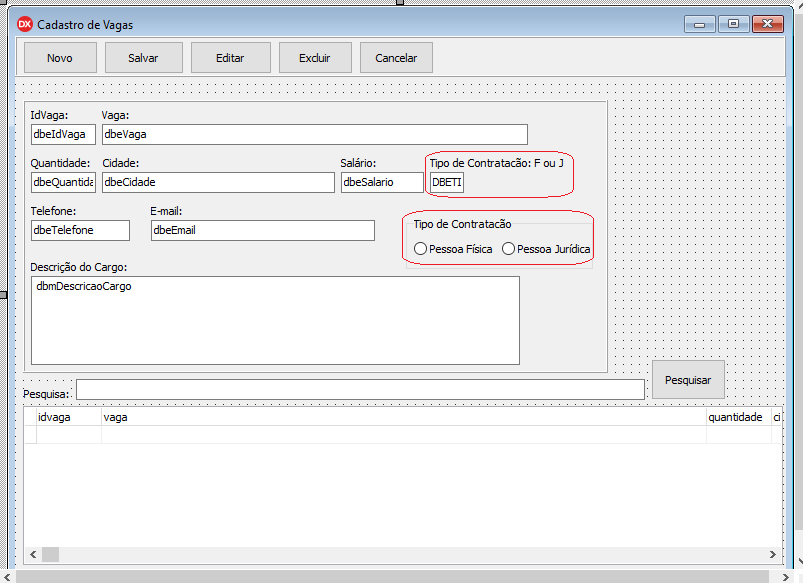Click the dbeVaga text field

314,135
